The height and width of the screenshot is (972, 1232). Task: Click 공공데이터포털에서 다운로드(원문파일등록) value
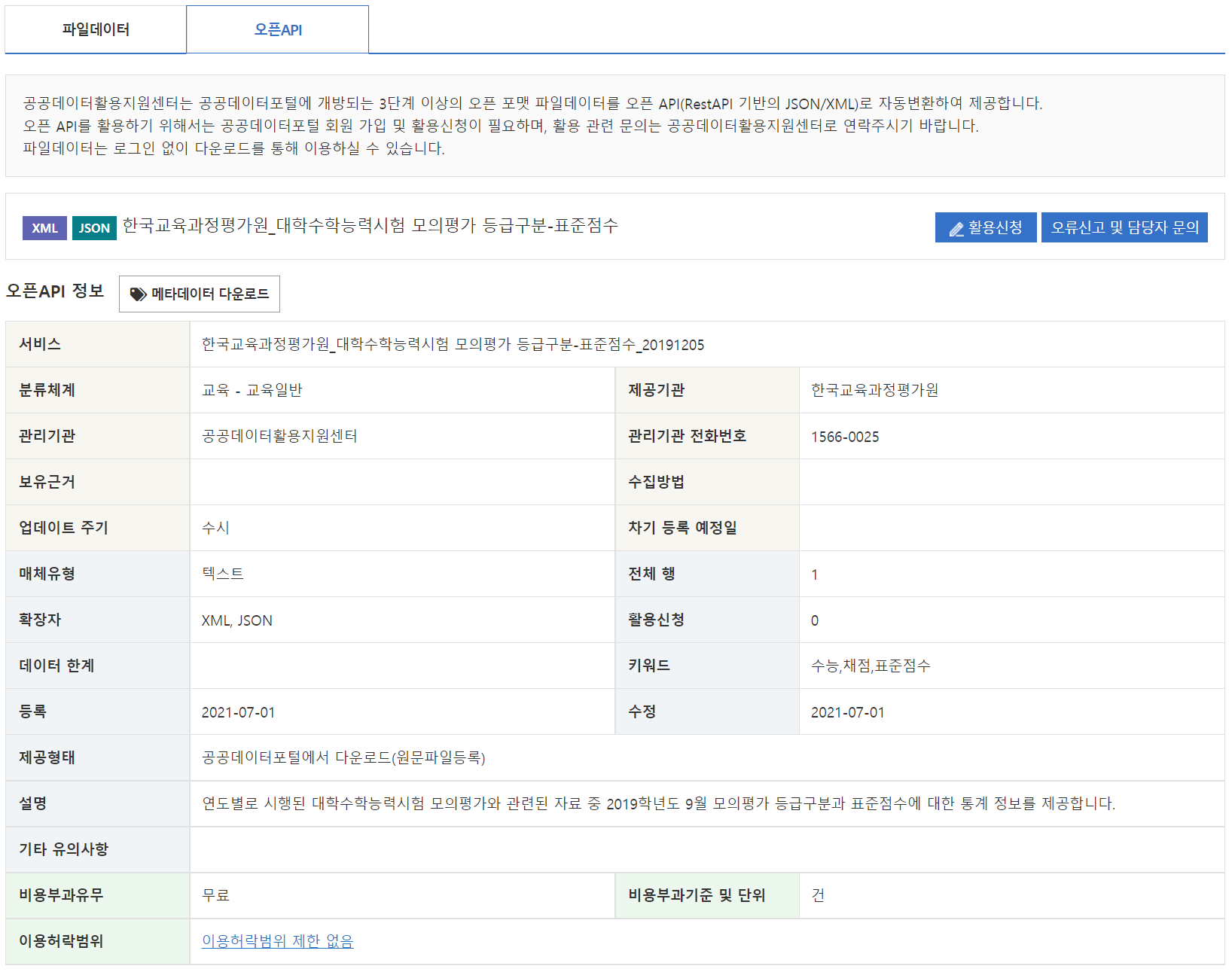click(343, 757)
